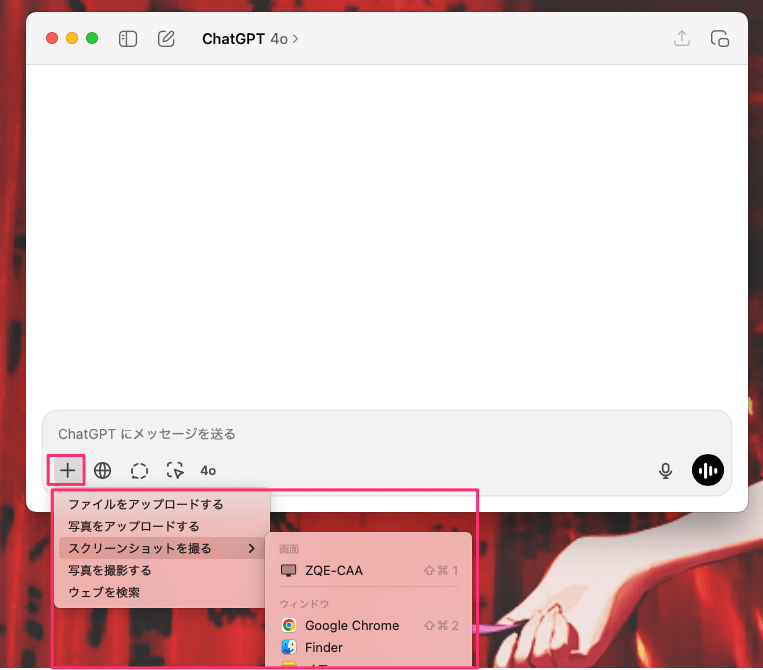Open the 4o model picker in composer toolbar
763x670 pixels.
pos(208,470)
